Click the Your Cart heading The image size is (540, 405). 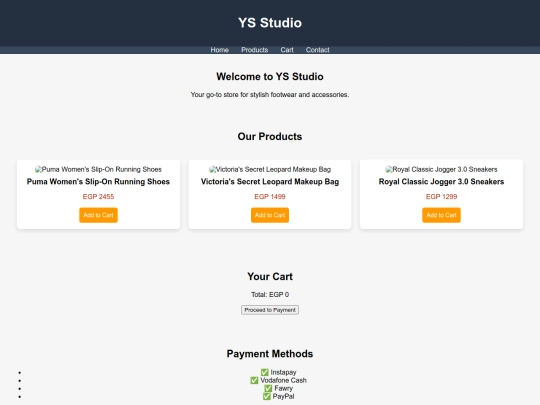(x=270, y=277)
